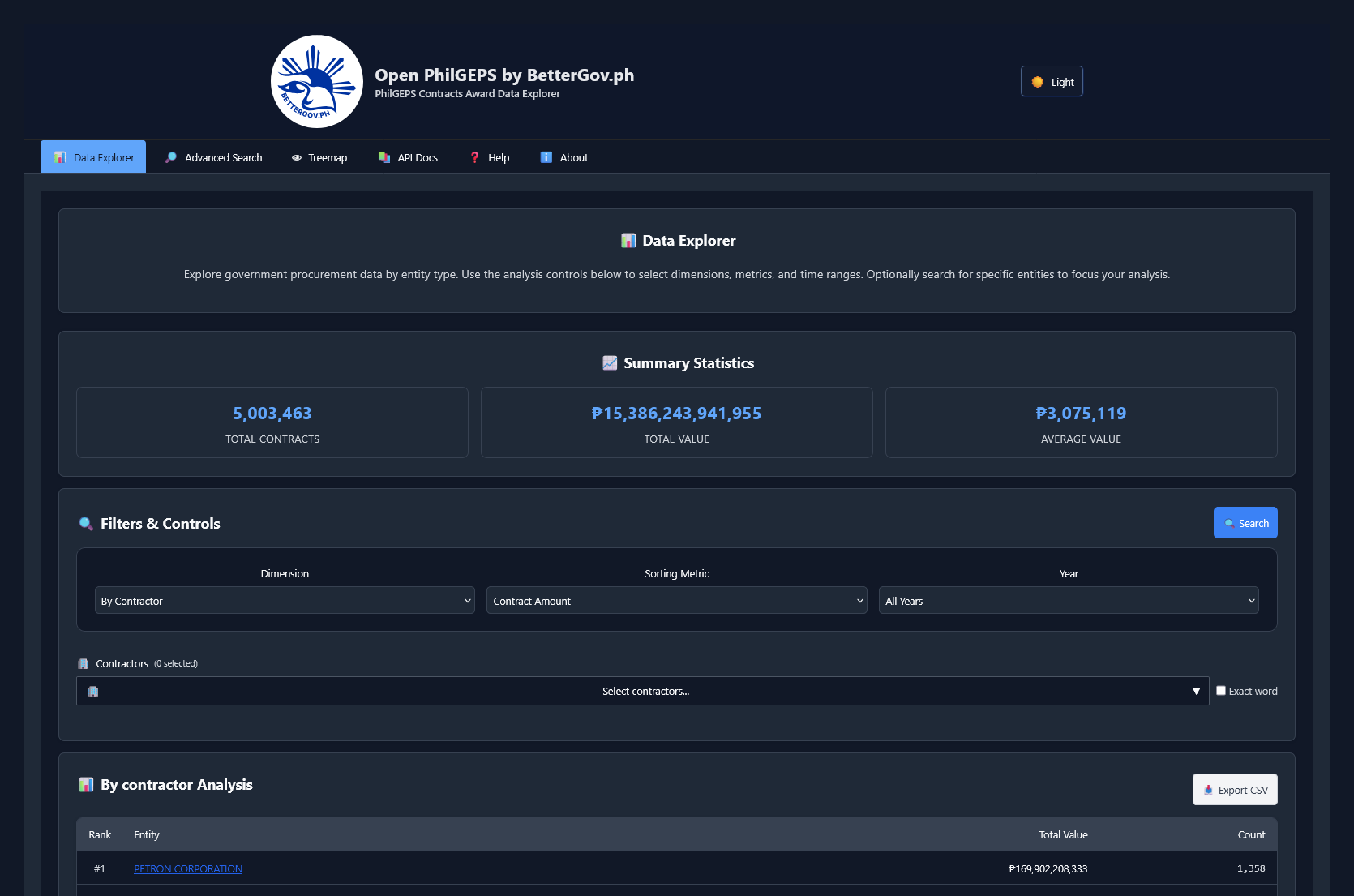Click the Average Value figure ₱3,075,119

(x=1082, y=414)
